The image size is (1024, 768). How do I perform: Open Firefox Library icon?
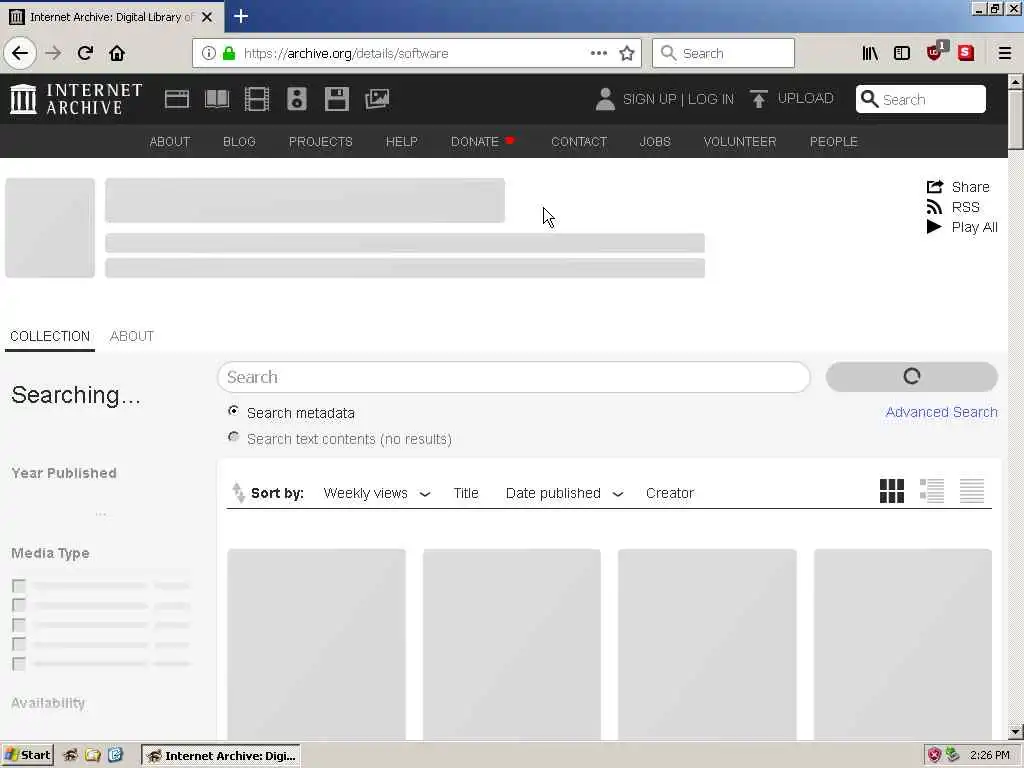pos(870,53)
